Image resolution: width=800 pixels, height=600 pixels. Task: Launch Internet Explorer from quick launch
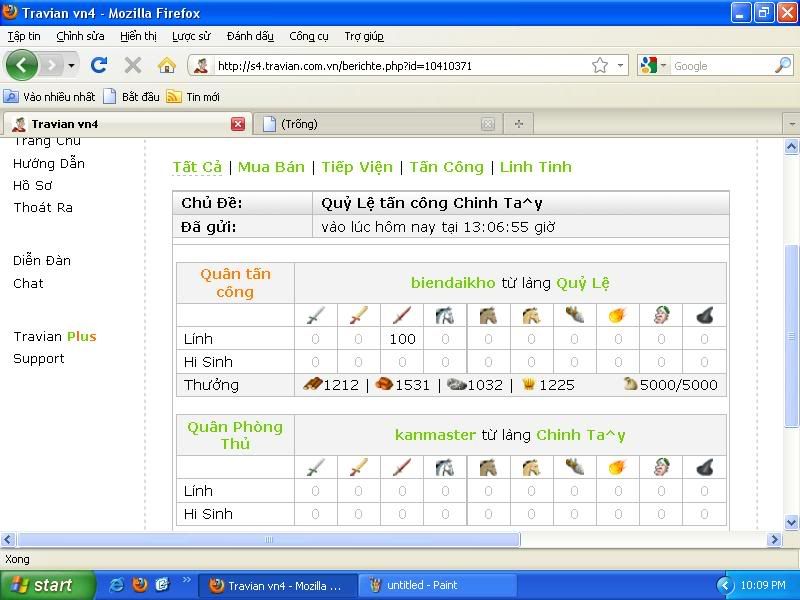pyautogui.click(x=116, y=585)
